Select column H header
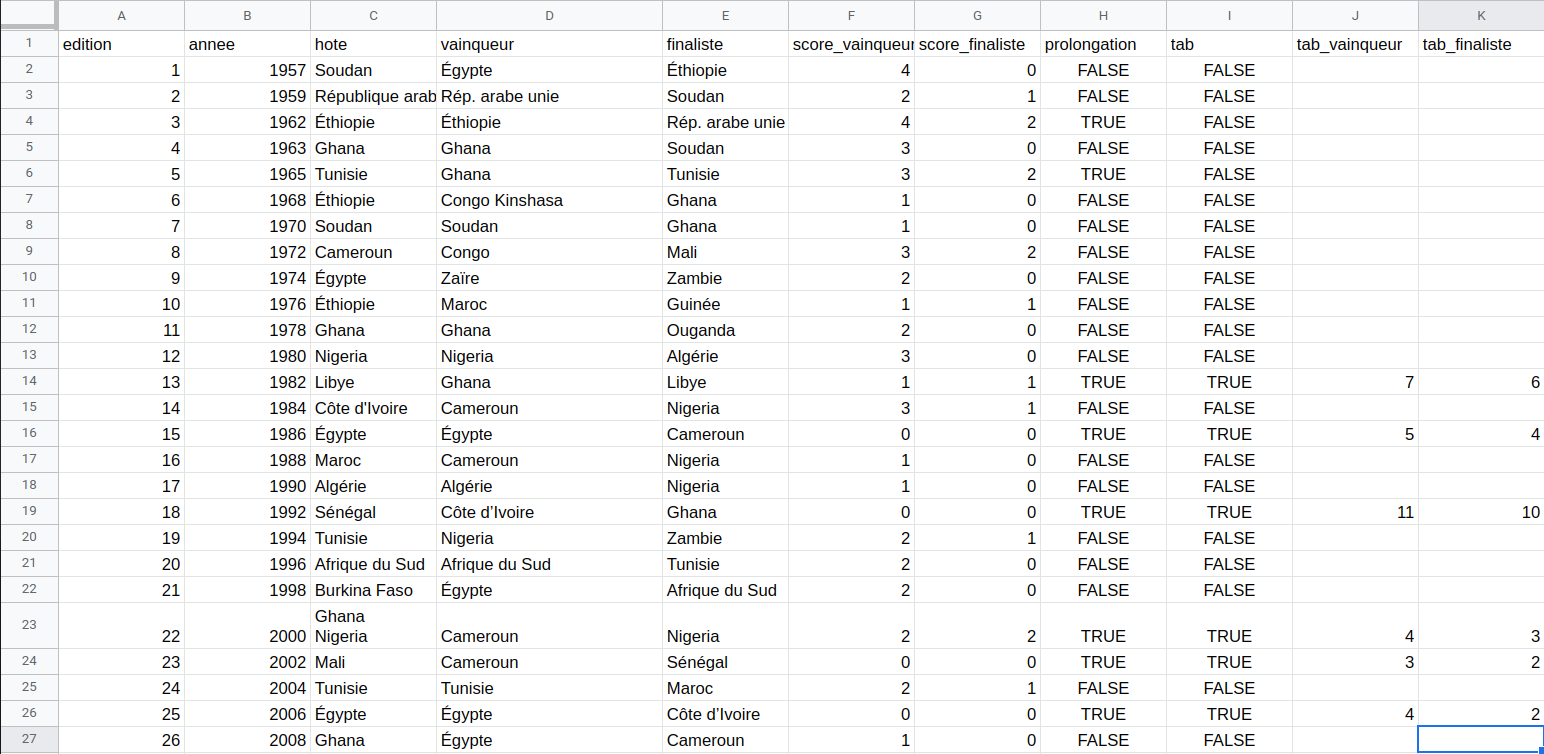This screenshot has width=1544, height=754. (1103, 15)
